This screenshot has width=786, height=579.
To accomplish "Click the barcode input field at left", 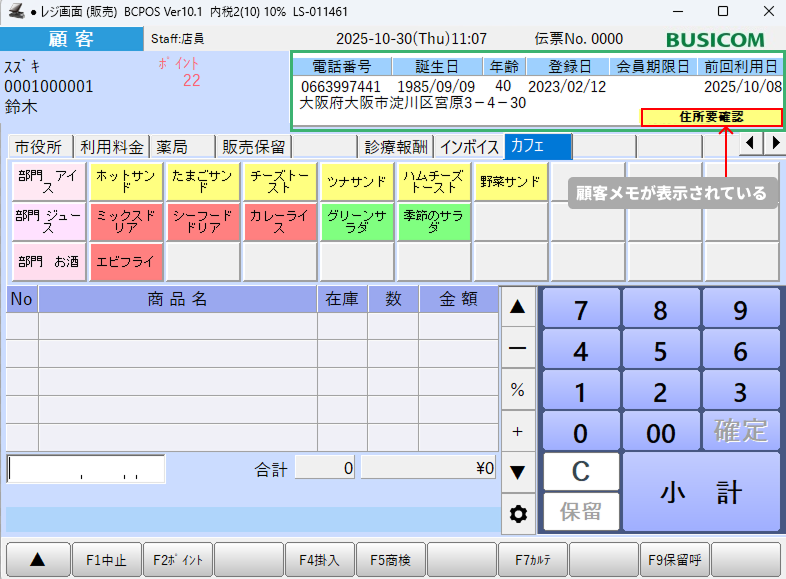I will point(86,468).
